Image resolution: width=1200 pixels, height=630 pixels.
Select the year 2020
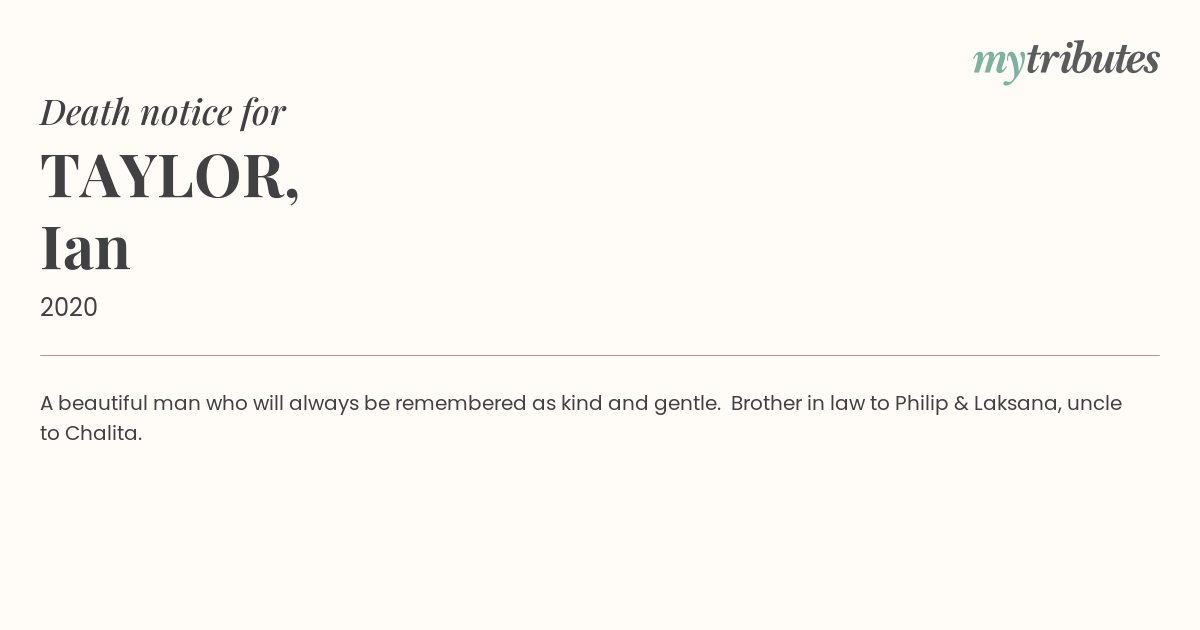click(69, 307)
